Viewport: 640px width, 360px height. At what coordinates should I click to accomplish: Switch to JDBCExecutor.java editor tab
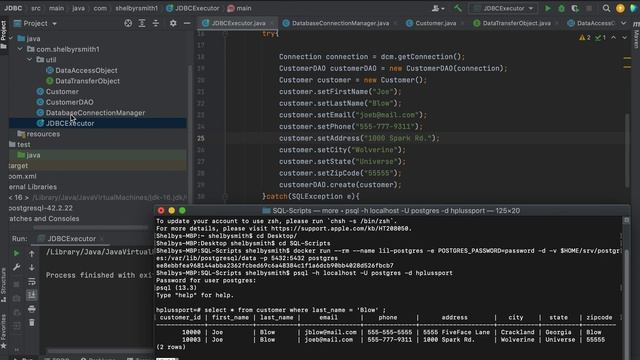coord(238,23)
